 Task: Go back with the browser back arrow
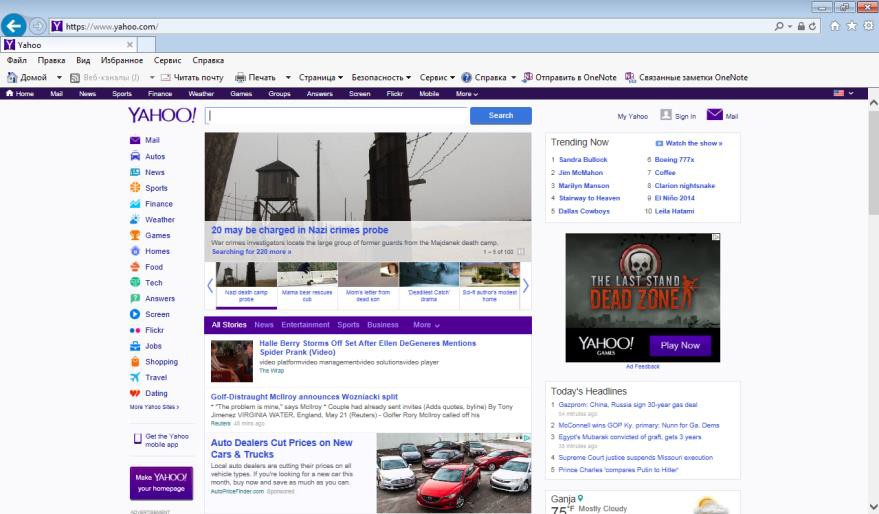13,25
